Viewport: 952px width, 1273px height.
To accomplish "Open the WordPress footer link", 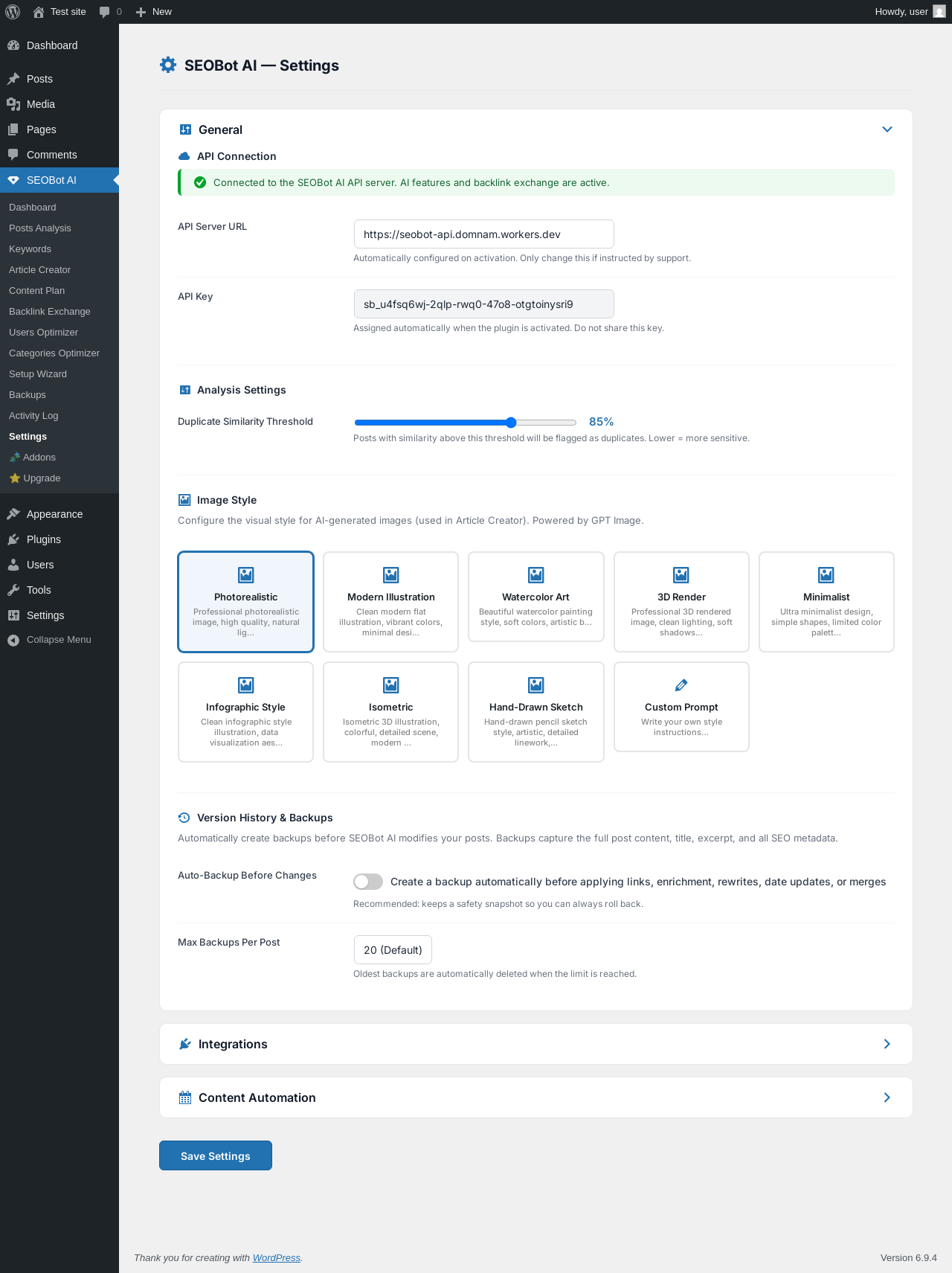I will point(276,1257).
